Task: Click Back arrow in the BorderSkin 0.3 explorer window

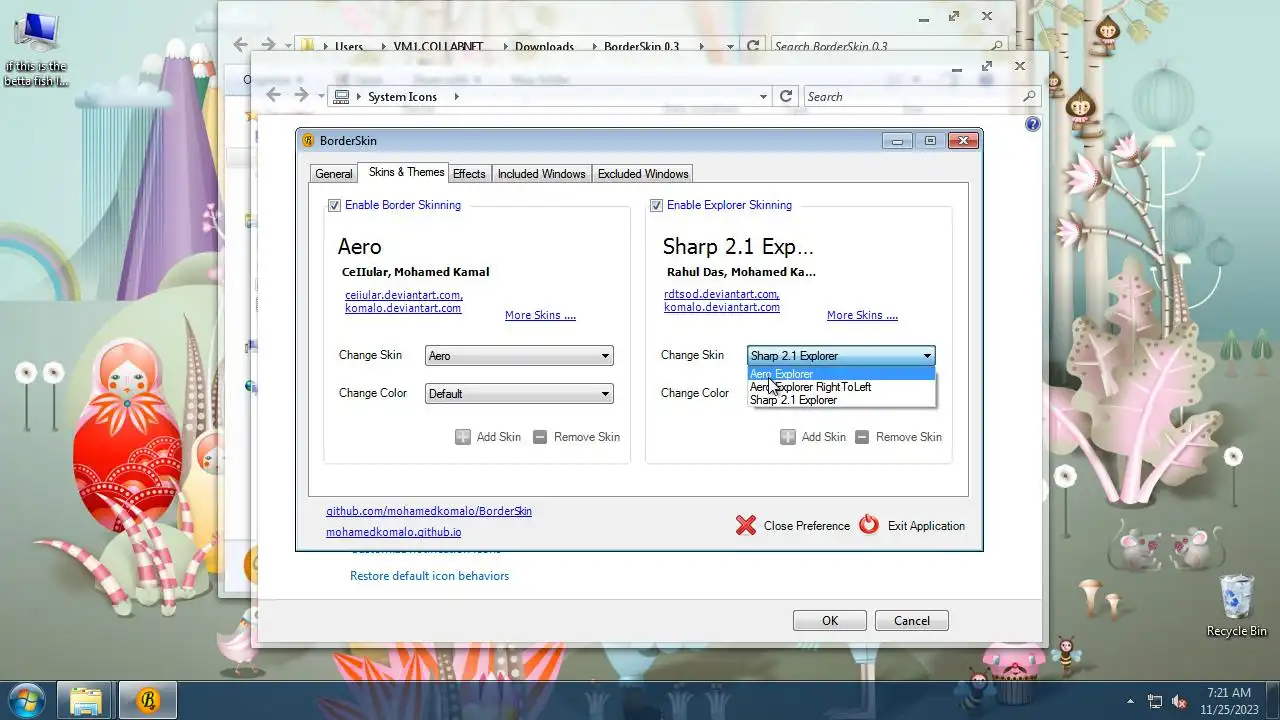Action: click(x=240, y=45)
